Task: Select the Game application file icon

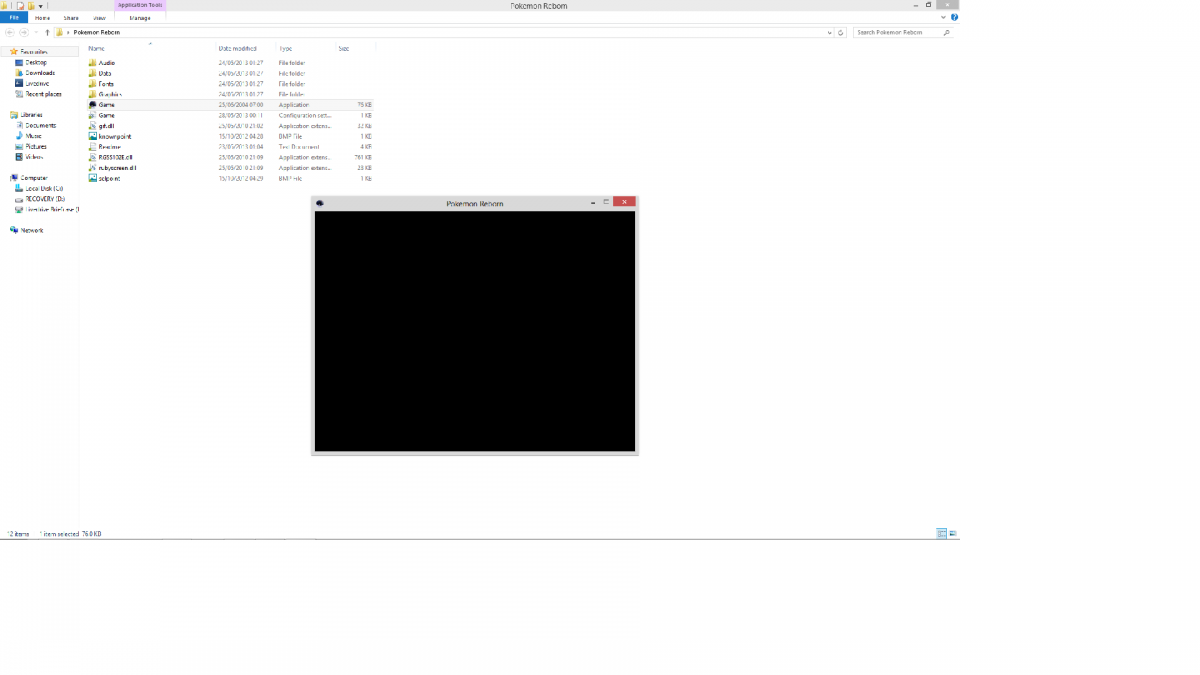Action: (x=93, y=104)
